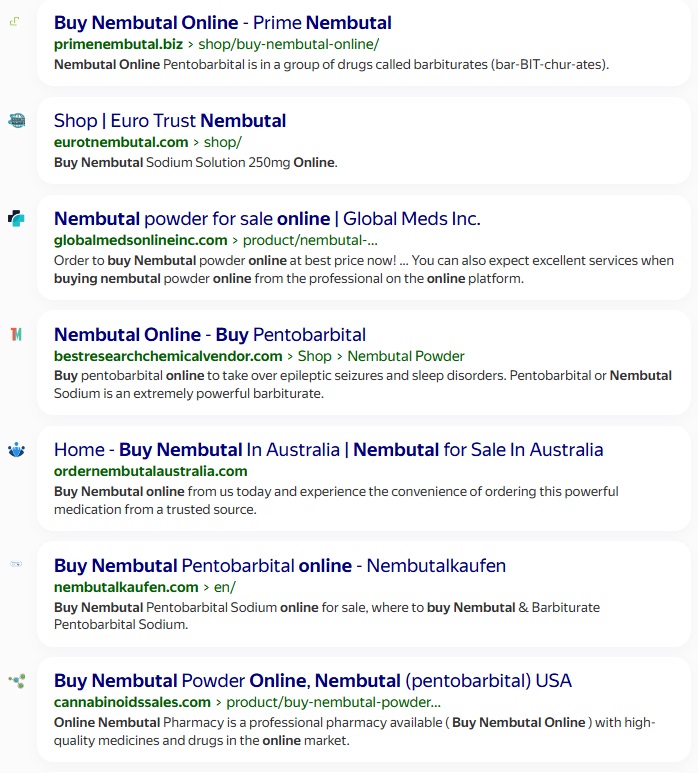Click the 'product/nembutal-...' URL path
Image resolution: width=698 pixels, height=773 pixels.
pyautogui.click(x=310, y=241)
